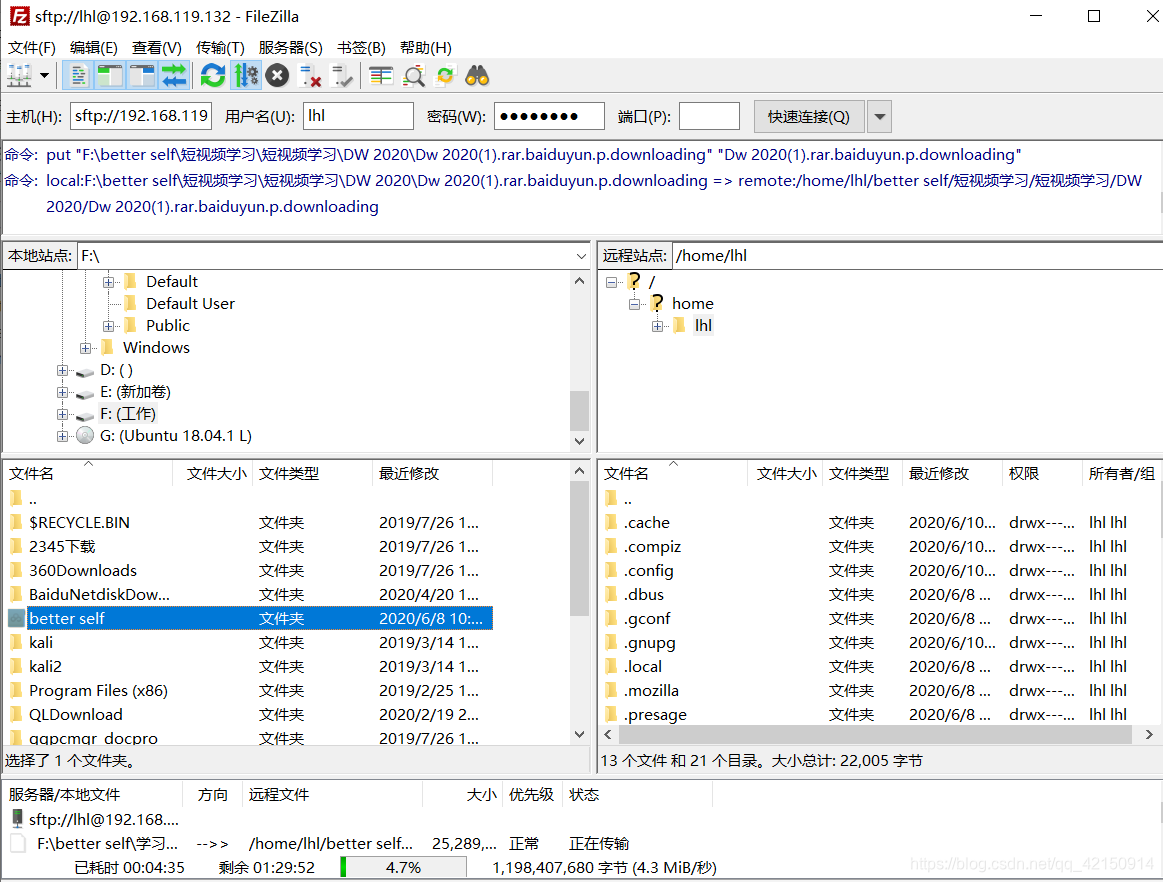Refresh file and folder lists
This screenshot has height=882, width=1163.
pos(213,76)
